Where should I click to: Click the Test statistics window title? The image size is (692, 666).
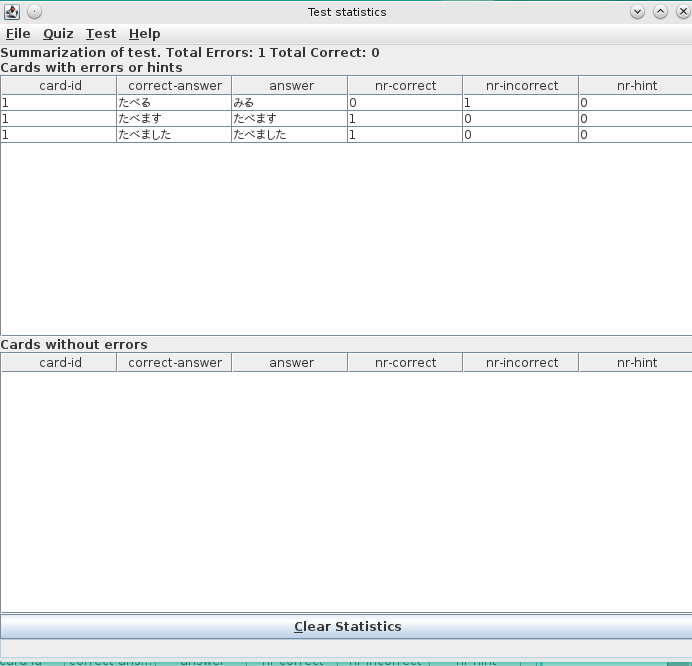[347, 12]
